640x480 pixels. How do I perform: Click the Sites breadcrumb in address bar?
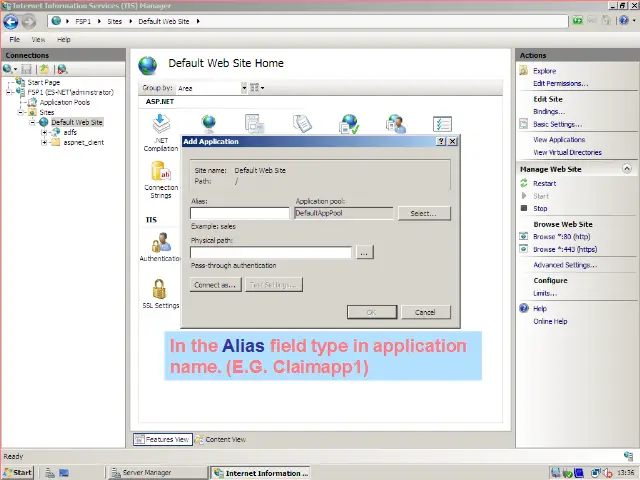[x=115, y=21]
